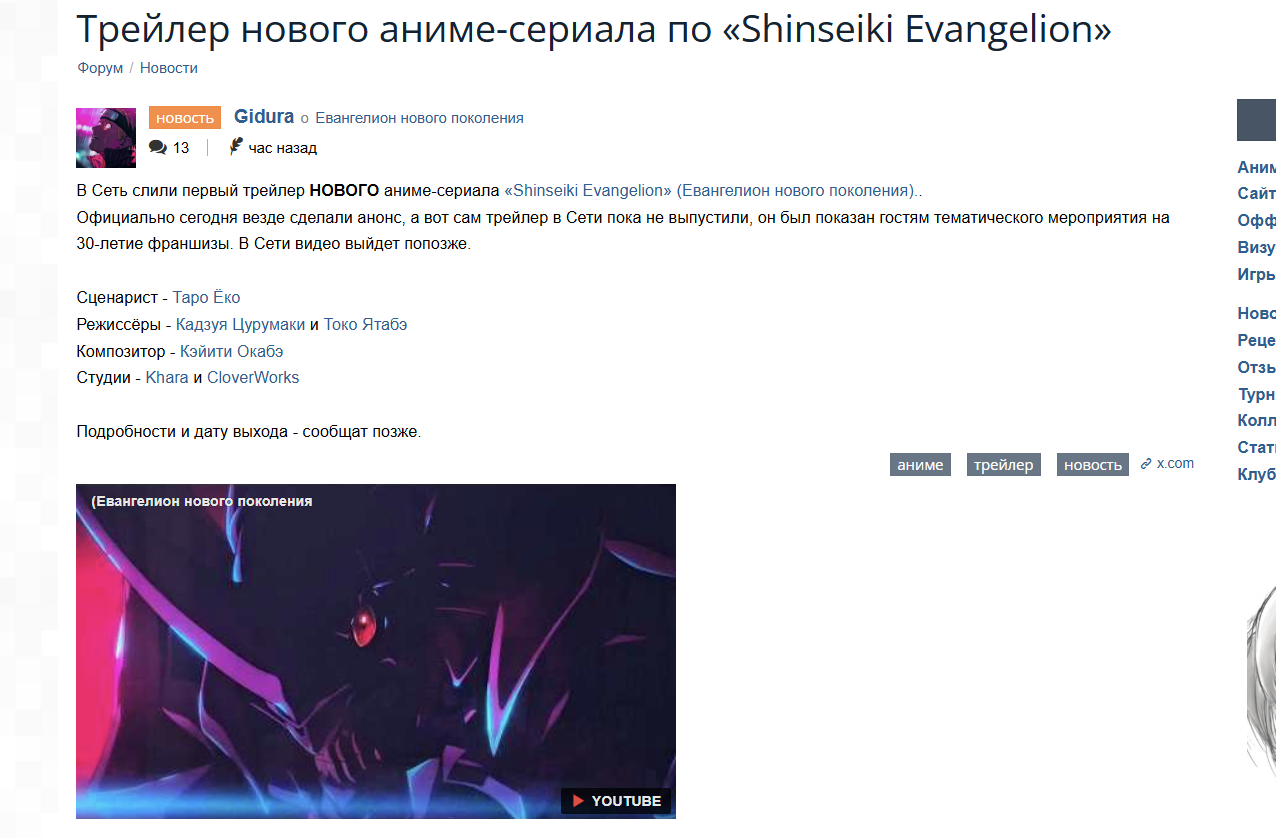Screen dimensions: 1276x838
Task: Open the comments bubble icon showing 13
Action: point(158,148)
